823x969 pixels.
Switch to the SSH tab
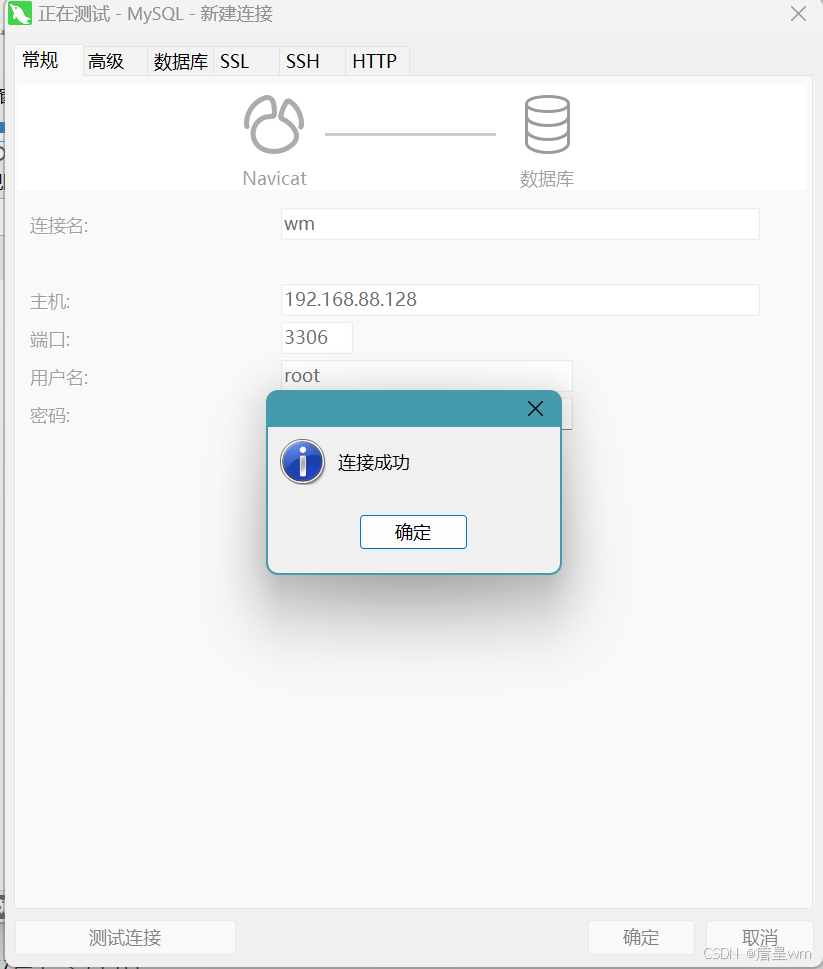point(312,61)
